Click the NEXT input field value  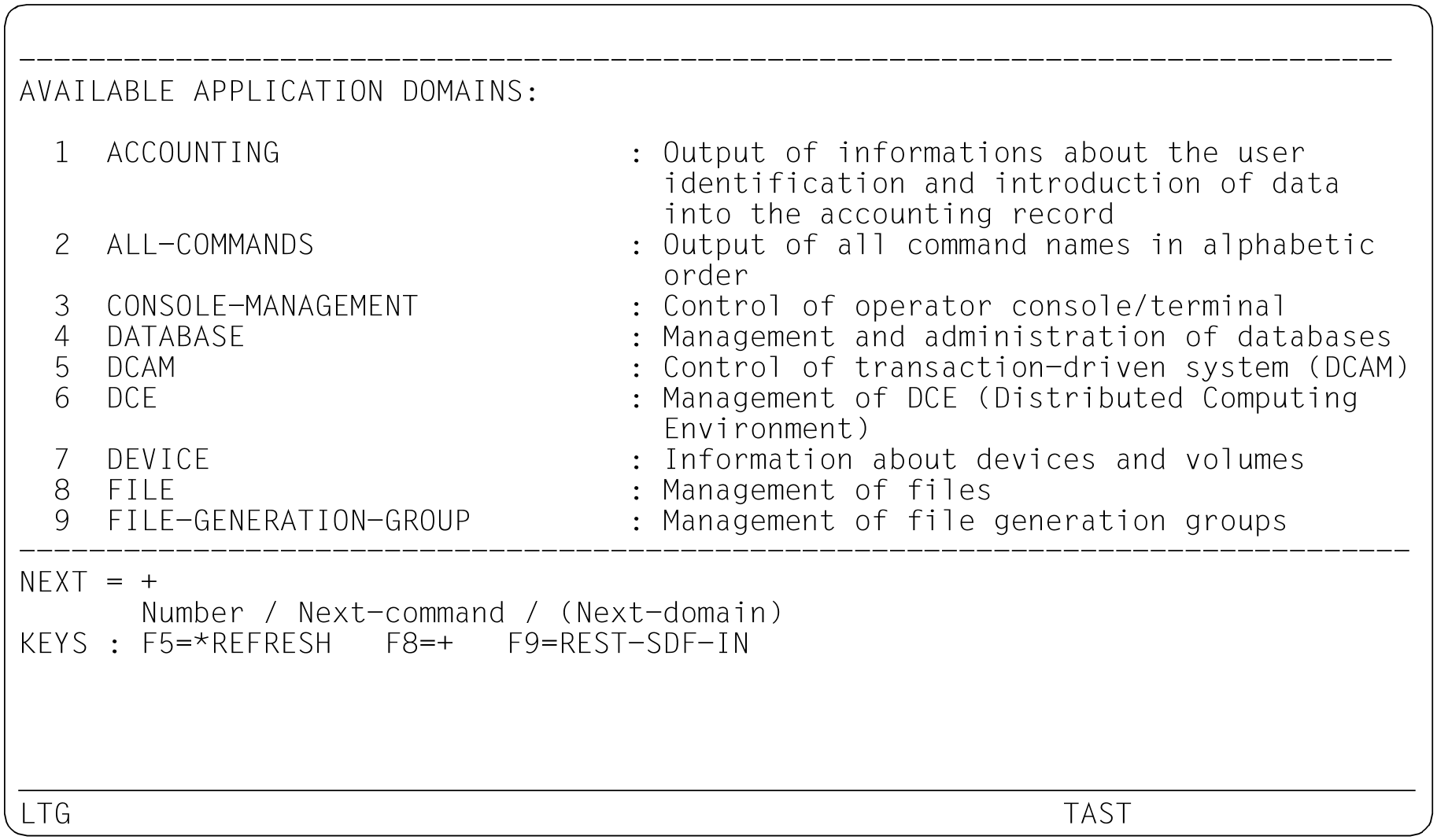(x=150, y=583)
